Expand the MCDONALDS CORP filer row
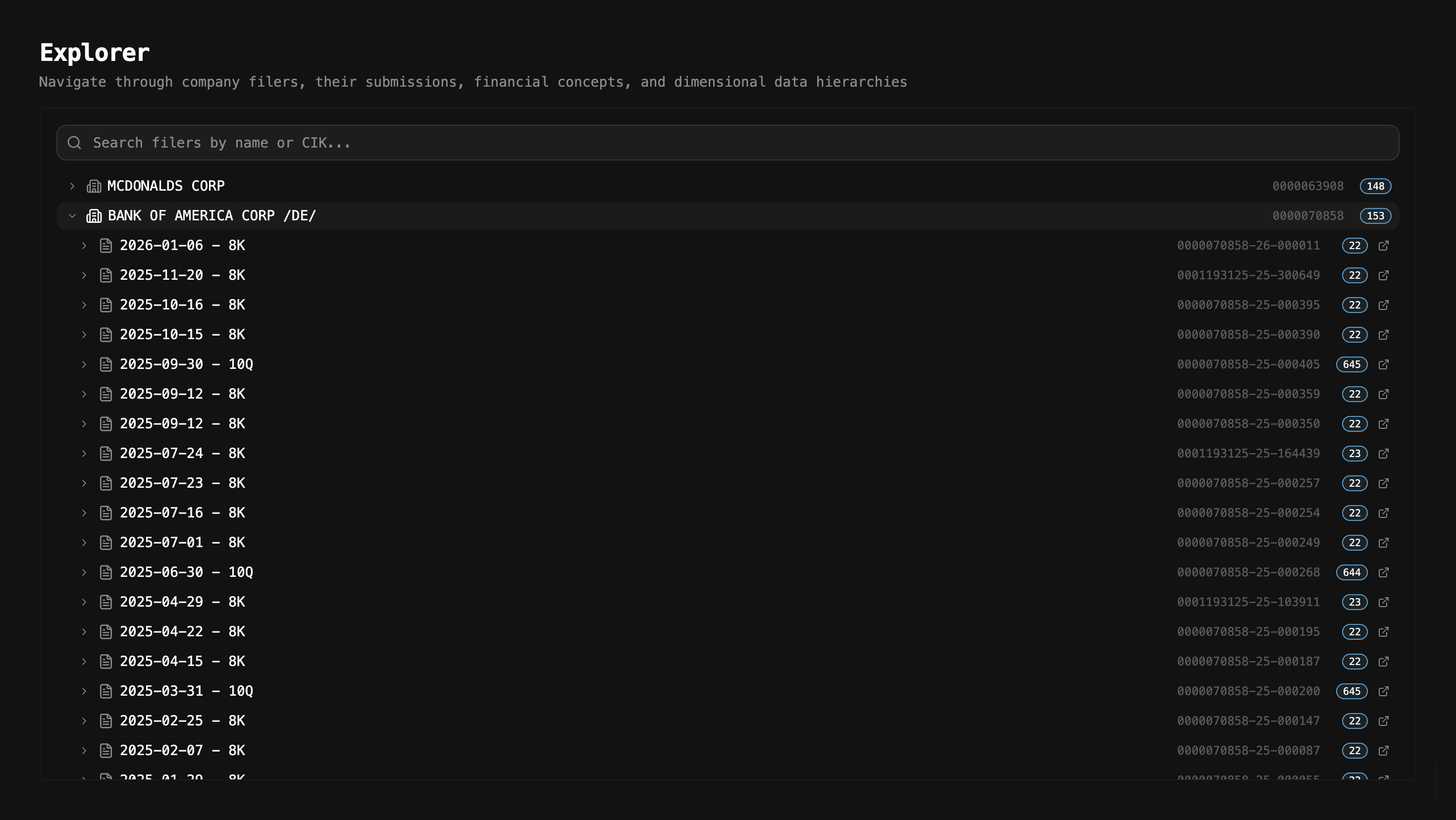The height and width of the screenshot is (820, 1456). coord(72,186)
